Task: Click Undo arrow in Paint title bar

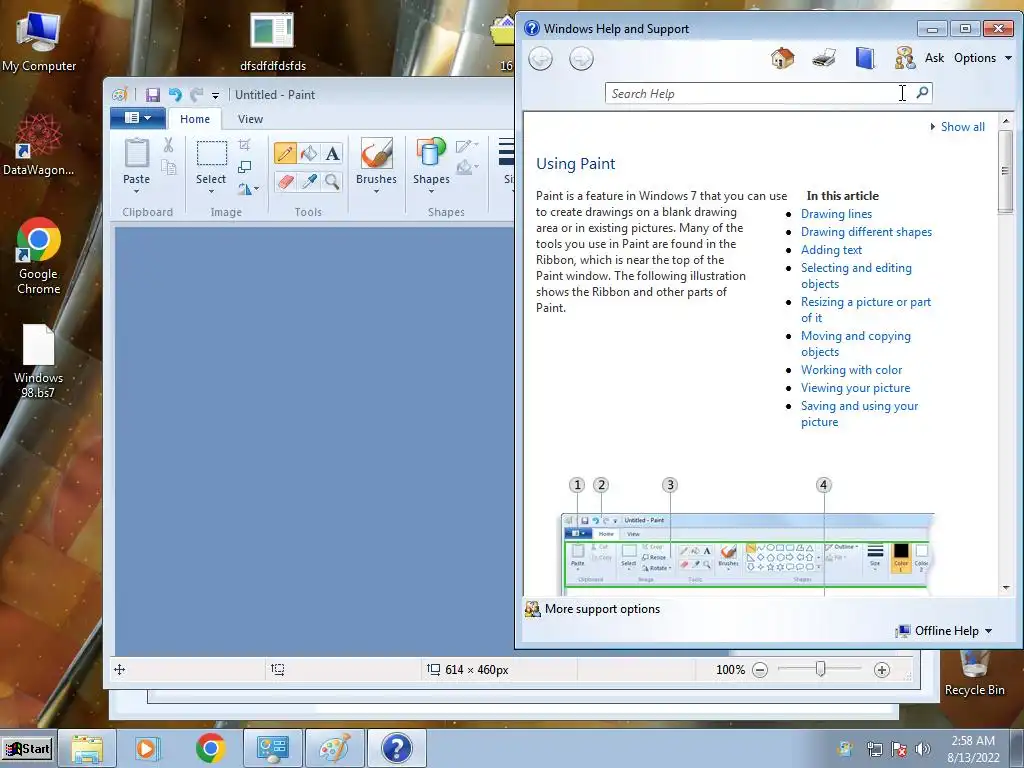Action: (x=175, y=95)
